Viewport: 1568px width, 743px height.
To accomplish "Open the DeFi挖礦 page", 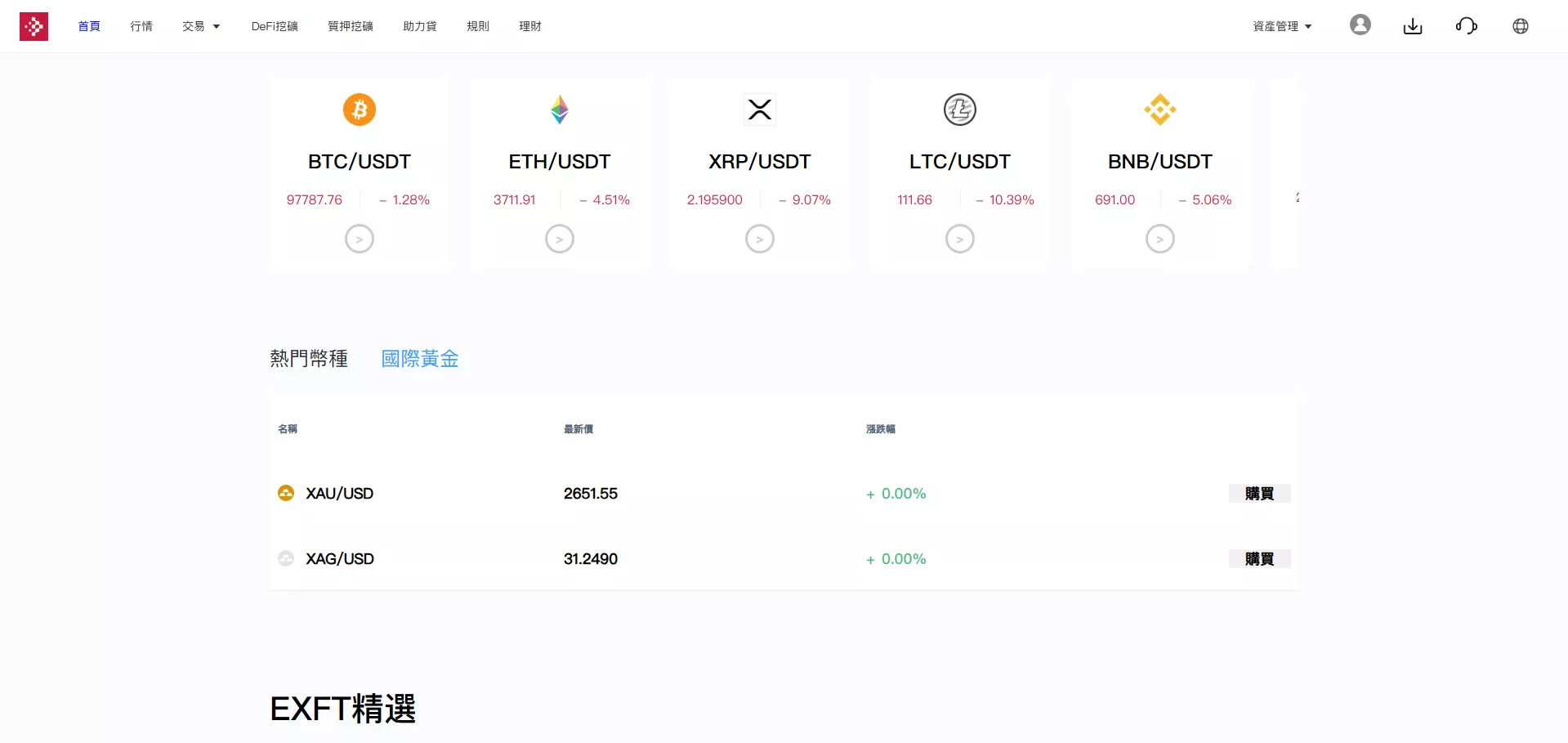I will tap(275, 25).
